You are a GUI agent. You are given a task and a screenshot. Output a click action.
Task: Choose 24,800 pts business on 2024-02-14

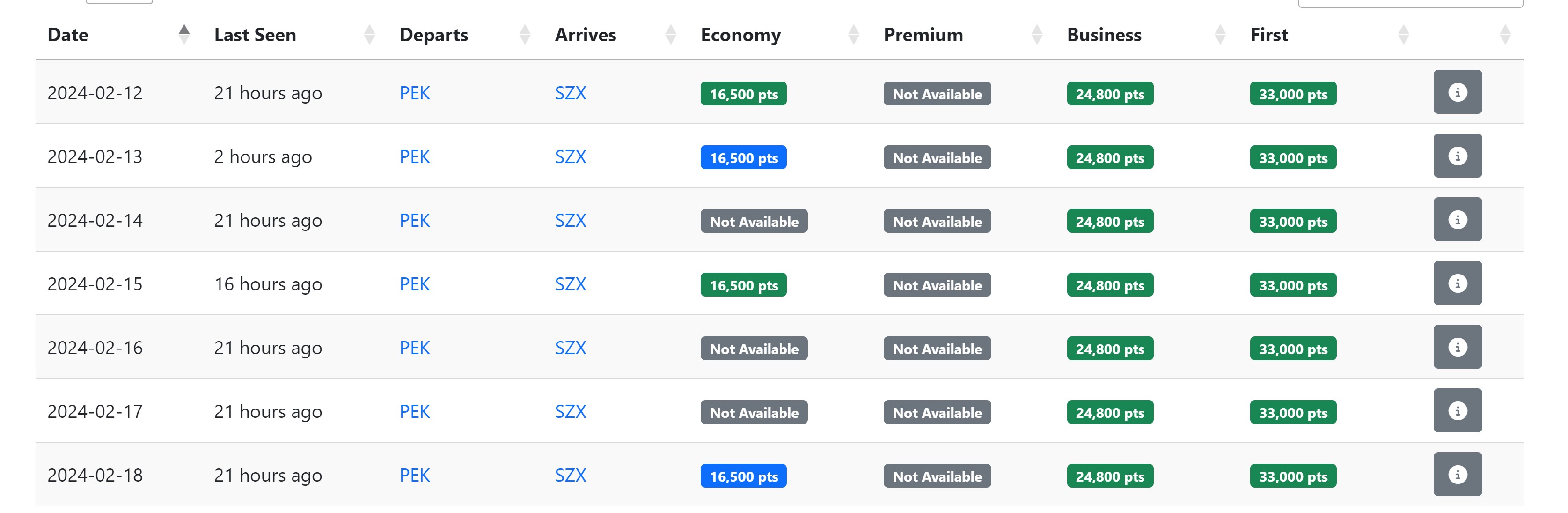click(x=1110, y=222)
